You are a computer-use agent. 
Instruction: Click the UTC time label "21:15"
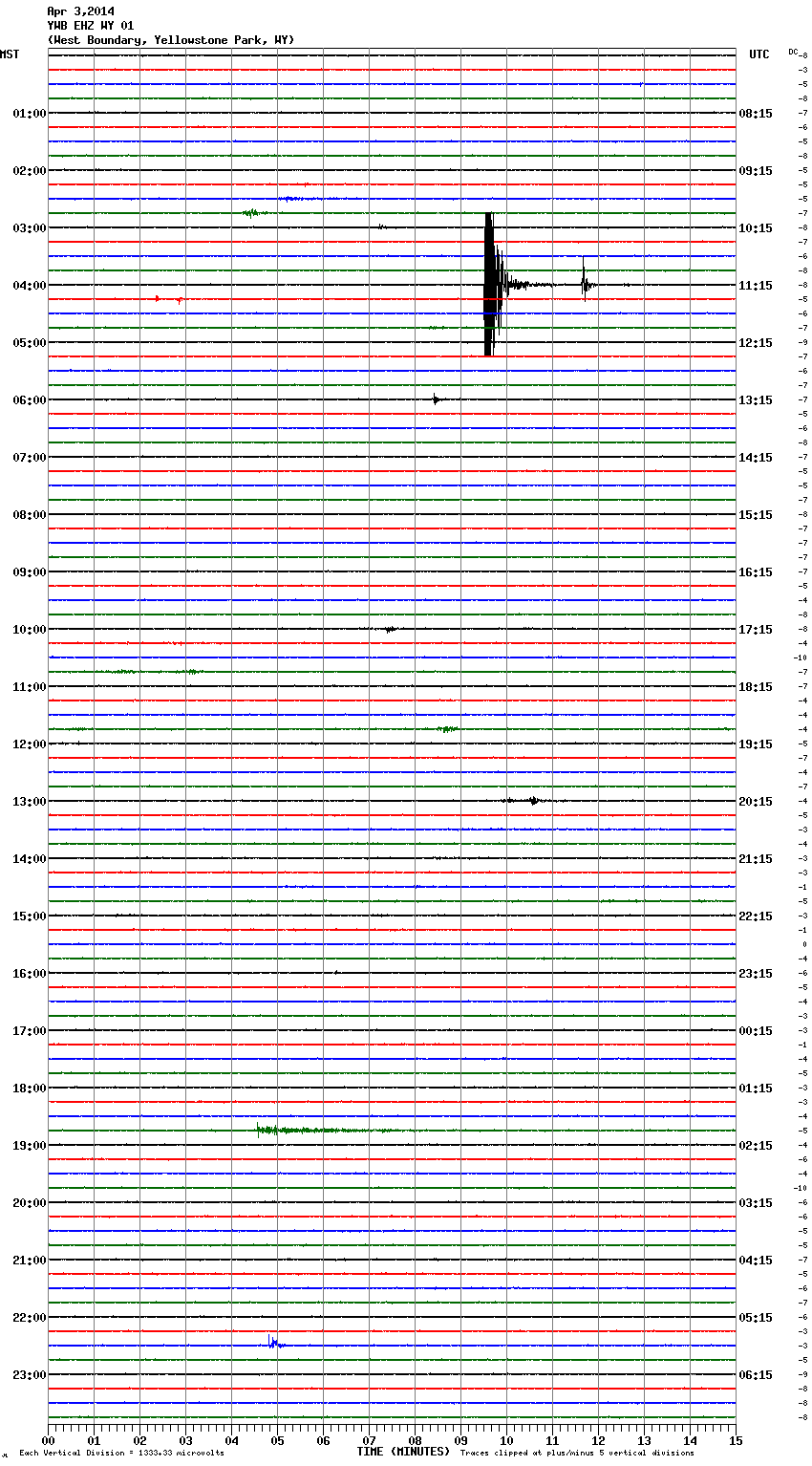[x=756, y=859]
